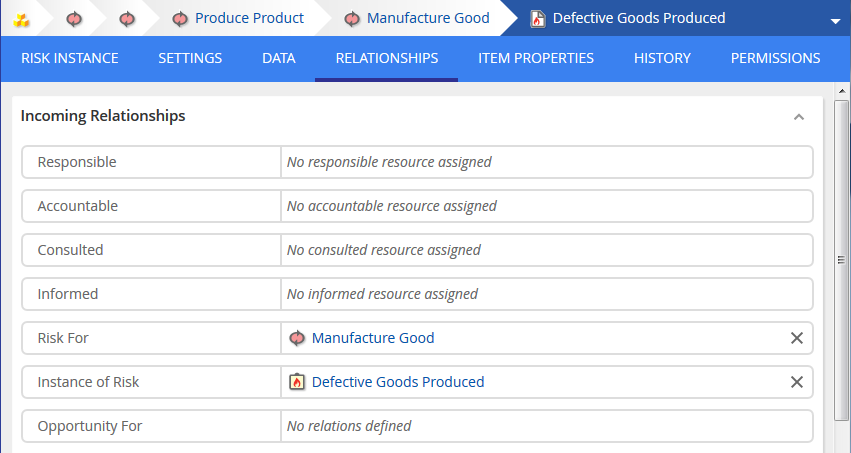
Task: Open the Manufacture Good link in Risk For
Action: tap(373, 338)
